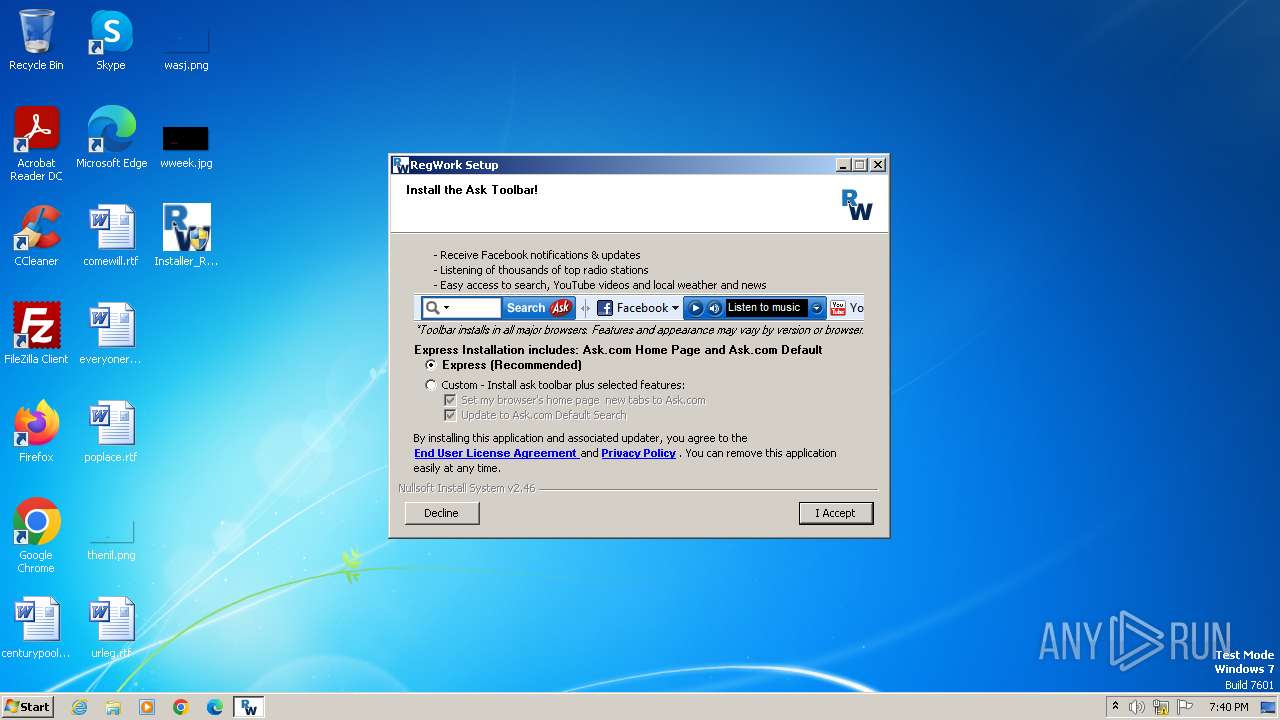
Task: Open Chrome from the taskbar
Action: coord(181,707)
